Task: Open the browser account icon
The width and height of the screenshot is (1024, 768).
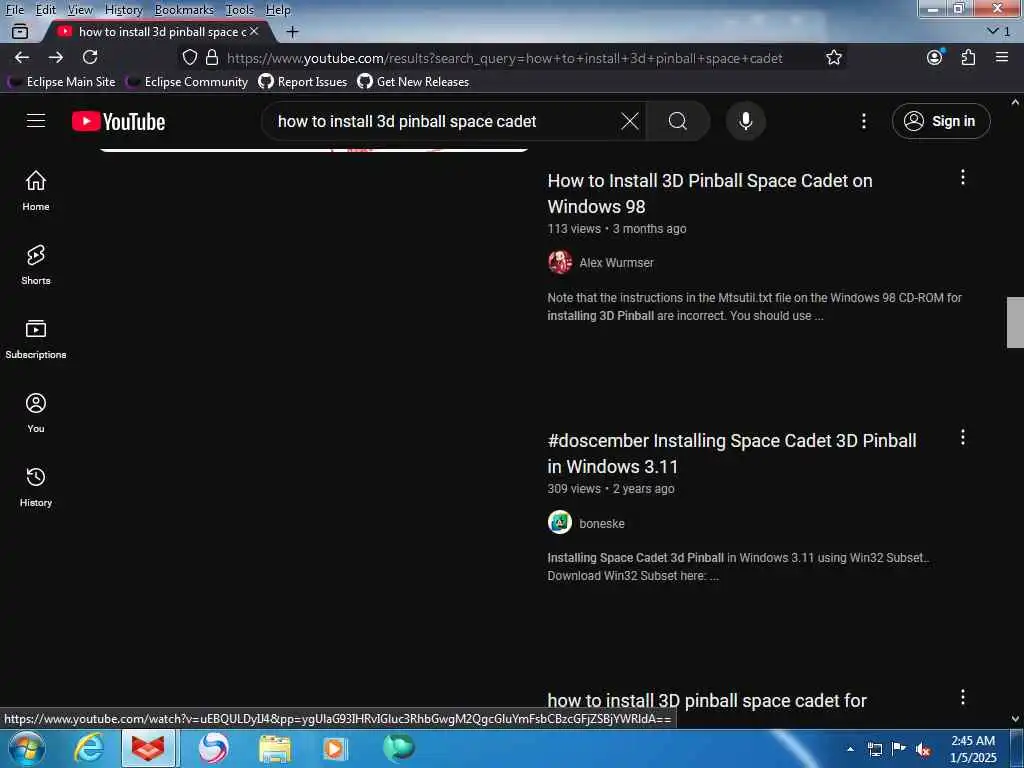Action: coord(935,57)
